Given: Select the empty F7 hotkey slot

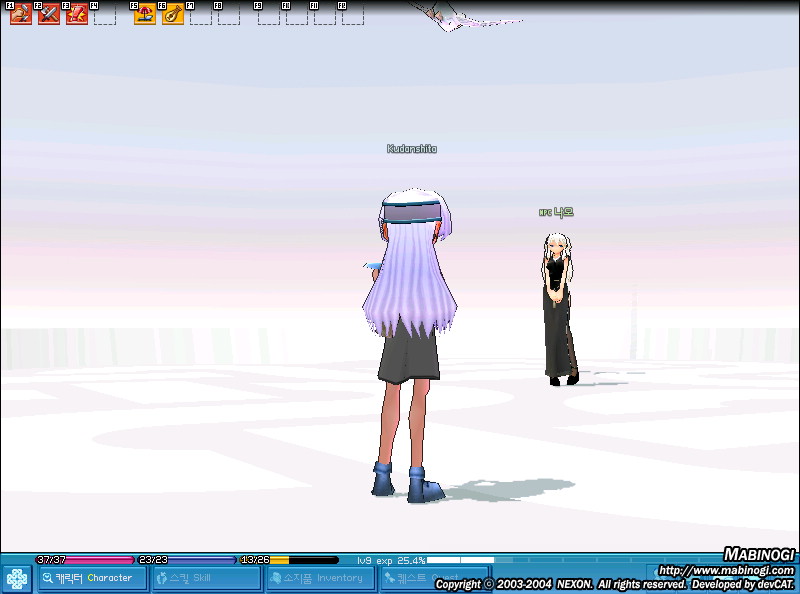Looking at the screenshot, I should click(x=201, y=14).
